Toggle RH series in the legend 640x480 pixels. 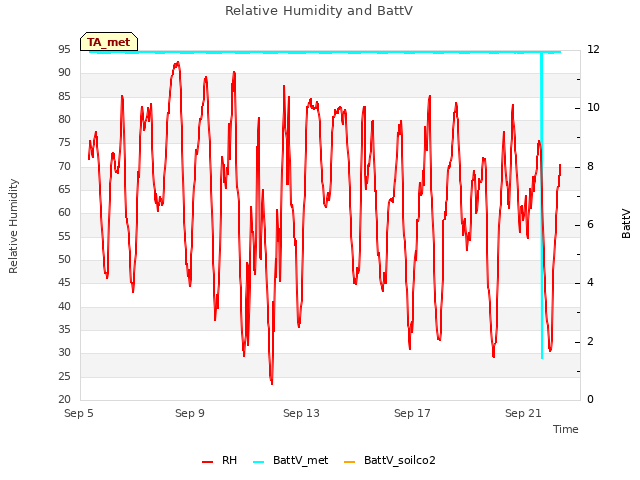click(220, 460)
